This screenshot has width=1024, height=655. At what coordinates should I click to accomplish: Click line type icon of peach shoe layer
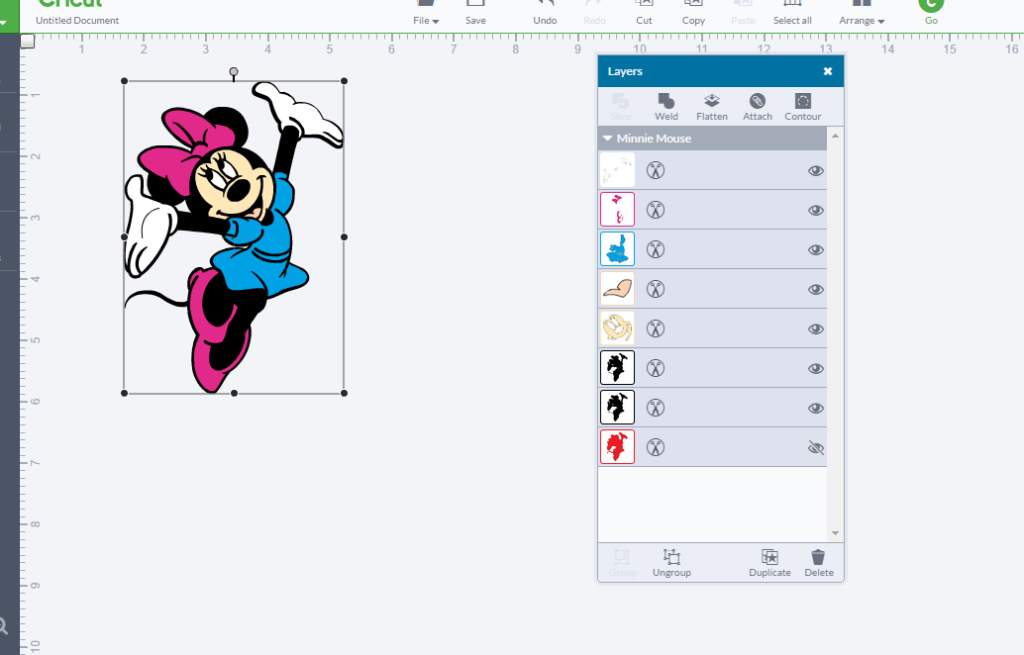(656, 289)
